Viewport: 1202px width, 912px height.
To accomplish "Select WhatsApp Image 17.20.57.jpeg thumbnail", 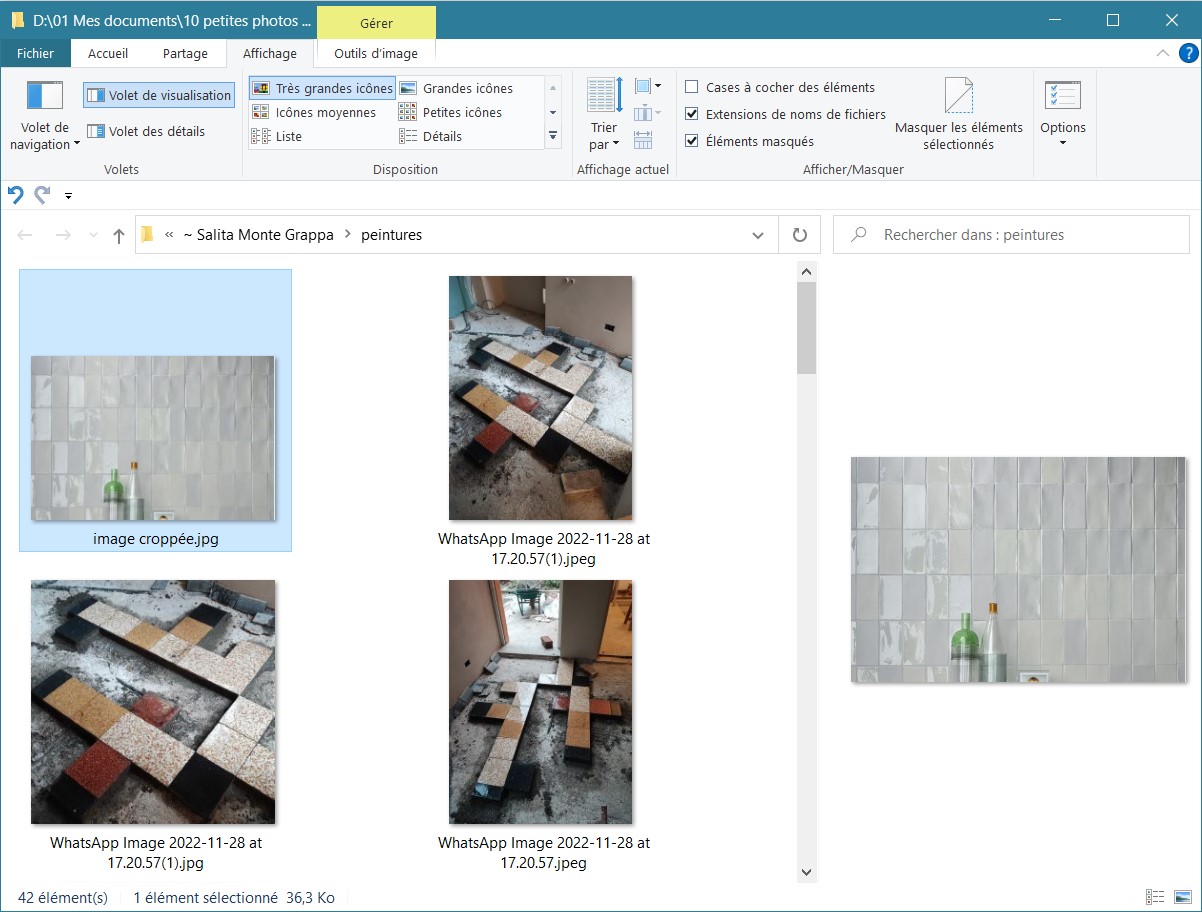I will click(x=541, y=702).
